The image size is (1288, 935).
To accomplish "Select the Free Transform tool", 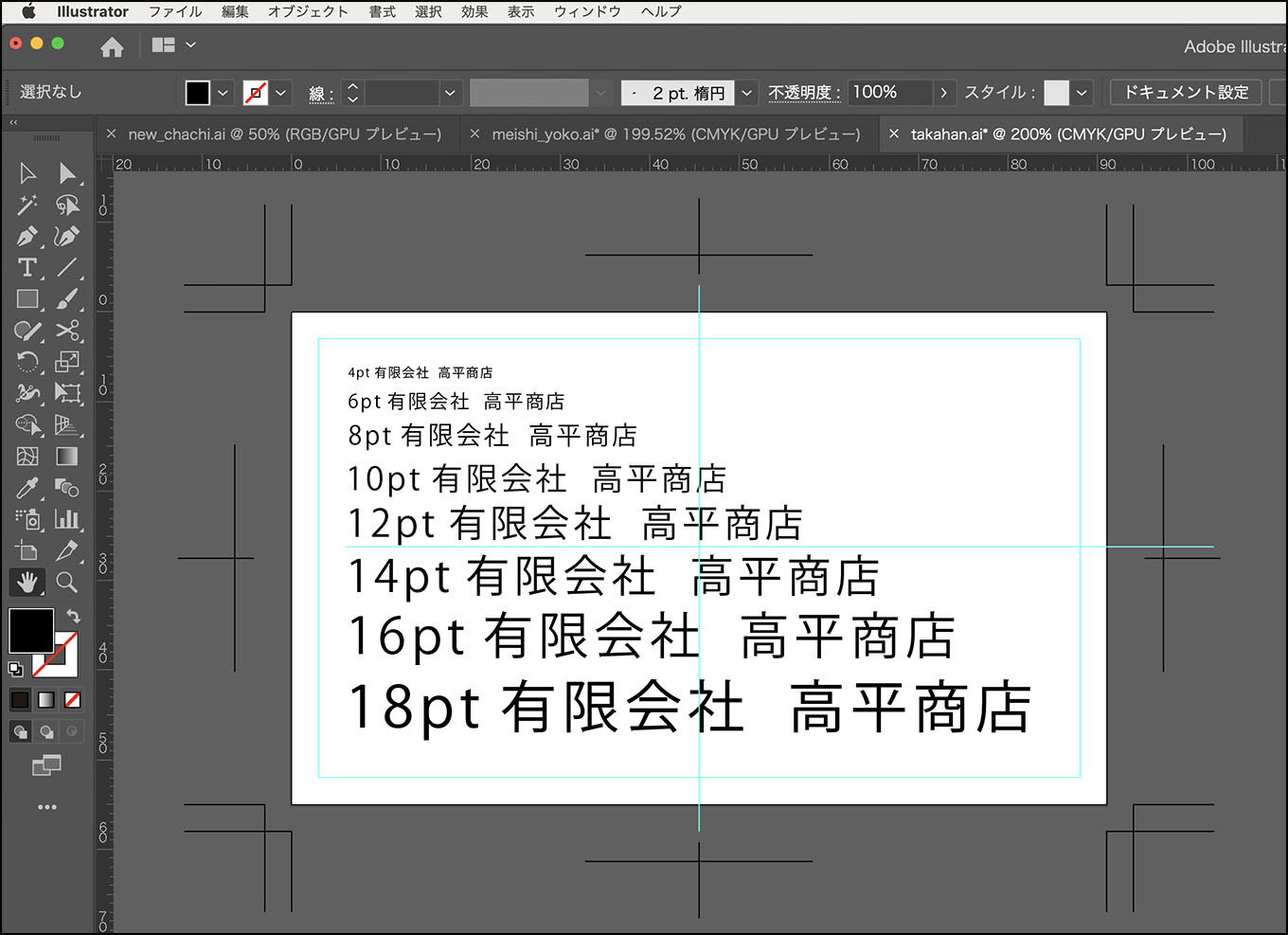I will [x=67, y=393].
